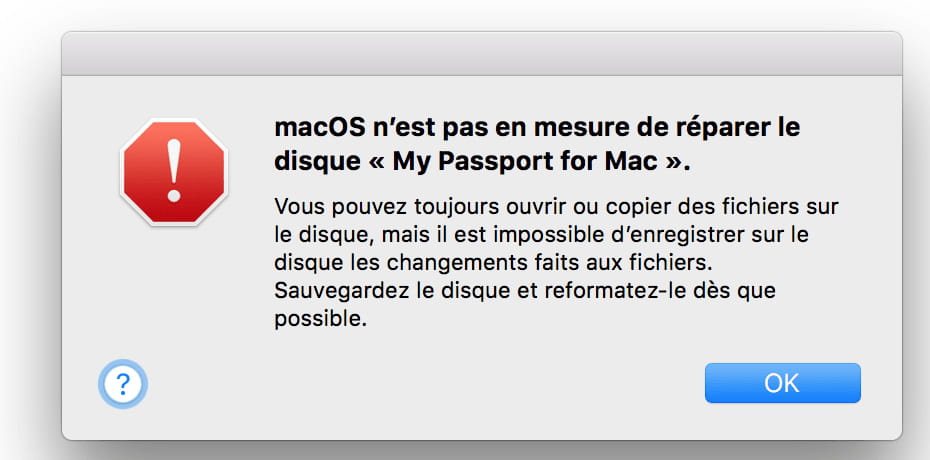Click the final word "possible." of the message
Viewport: 930px width, 460px height.
(321, 320)
